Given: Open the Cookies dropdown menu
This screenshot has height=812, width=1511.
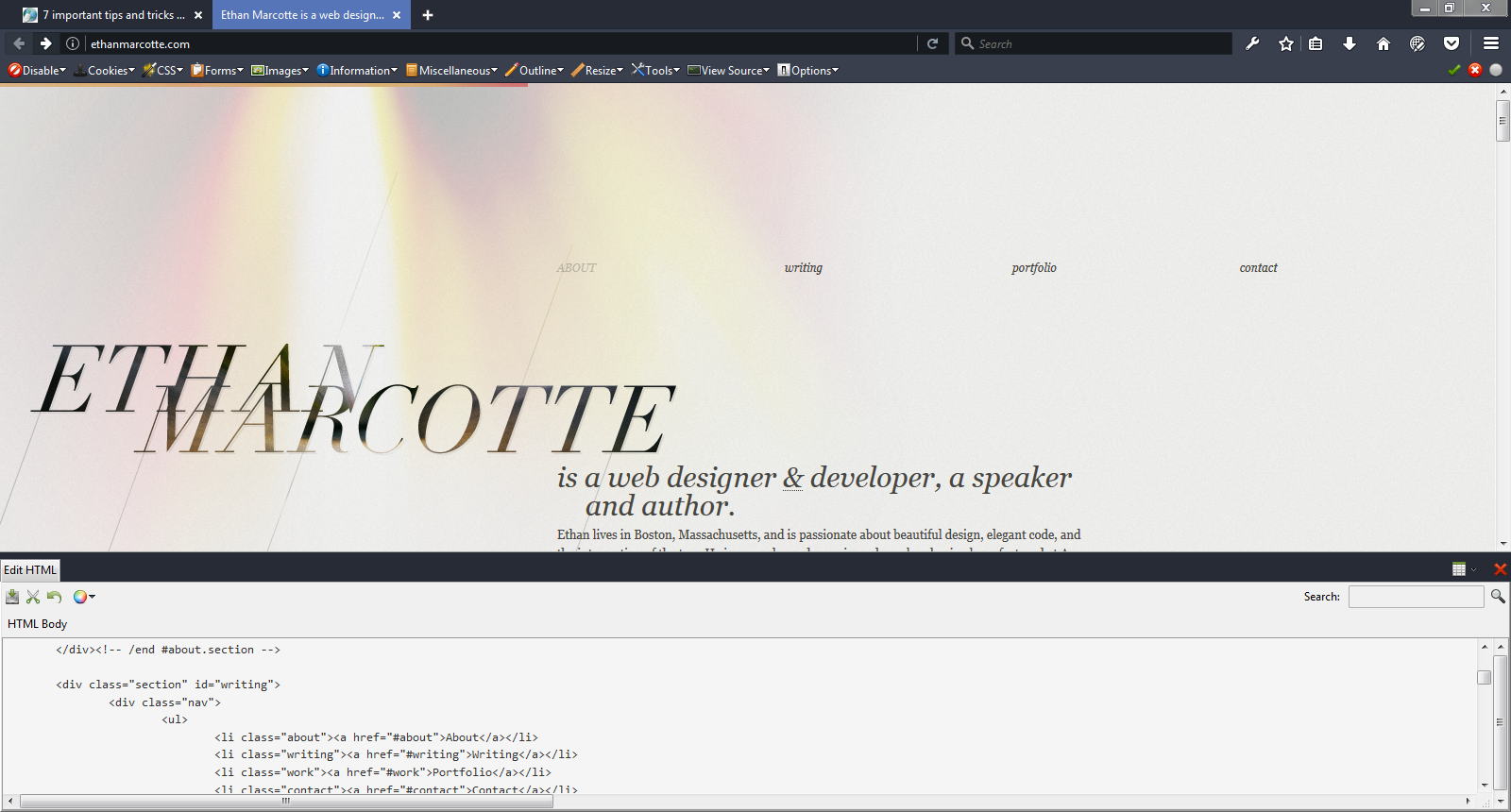Looking at the screenshot, I should tap(104, 70).
